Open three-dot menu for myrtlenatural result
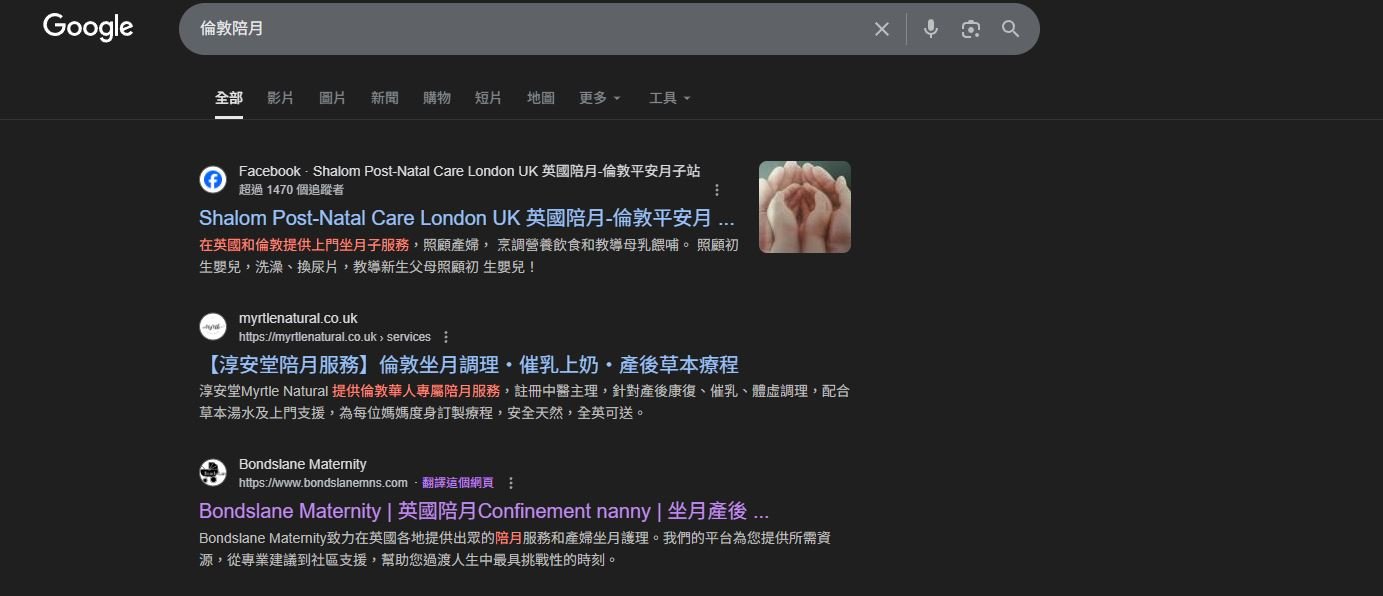 click(446, 337)
